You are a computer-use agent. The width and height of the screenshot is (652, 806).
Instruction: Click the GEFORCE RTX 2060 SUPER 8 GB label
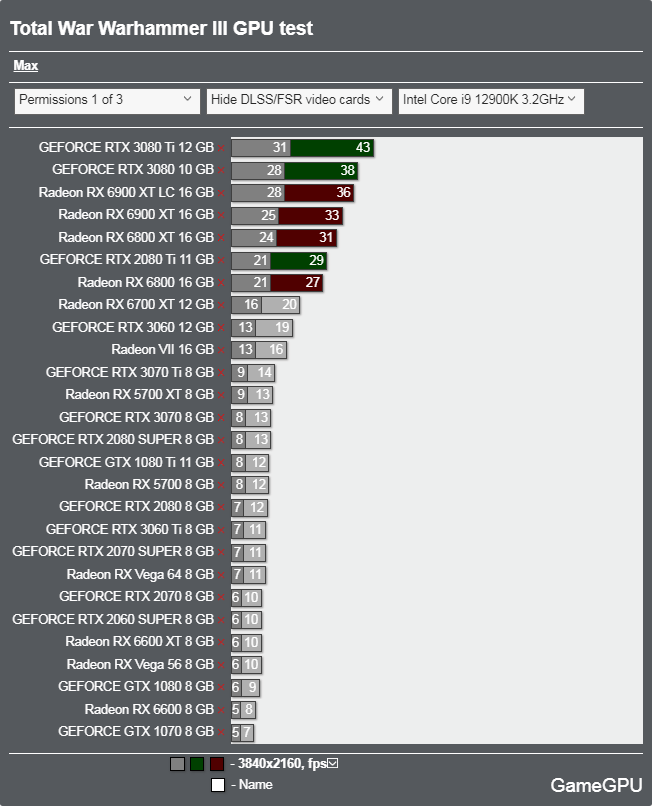[113, 619]
